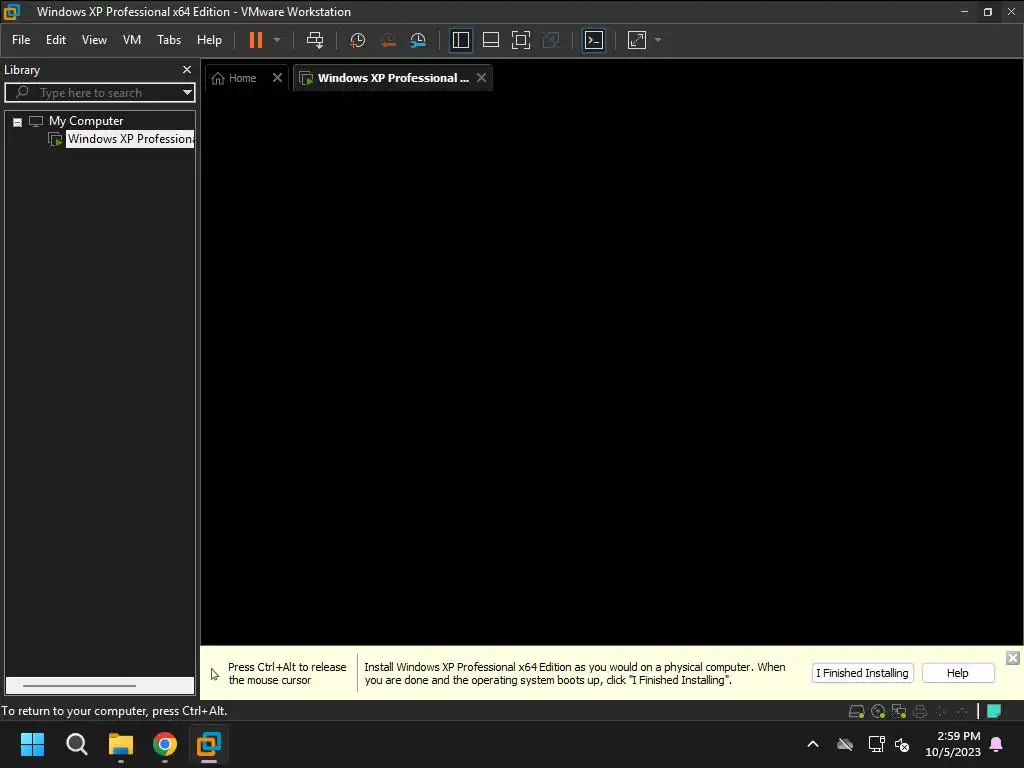The image size is (1024, 768).
Task: Open the Edit menu
Action: click(56, 40)
